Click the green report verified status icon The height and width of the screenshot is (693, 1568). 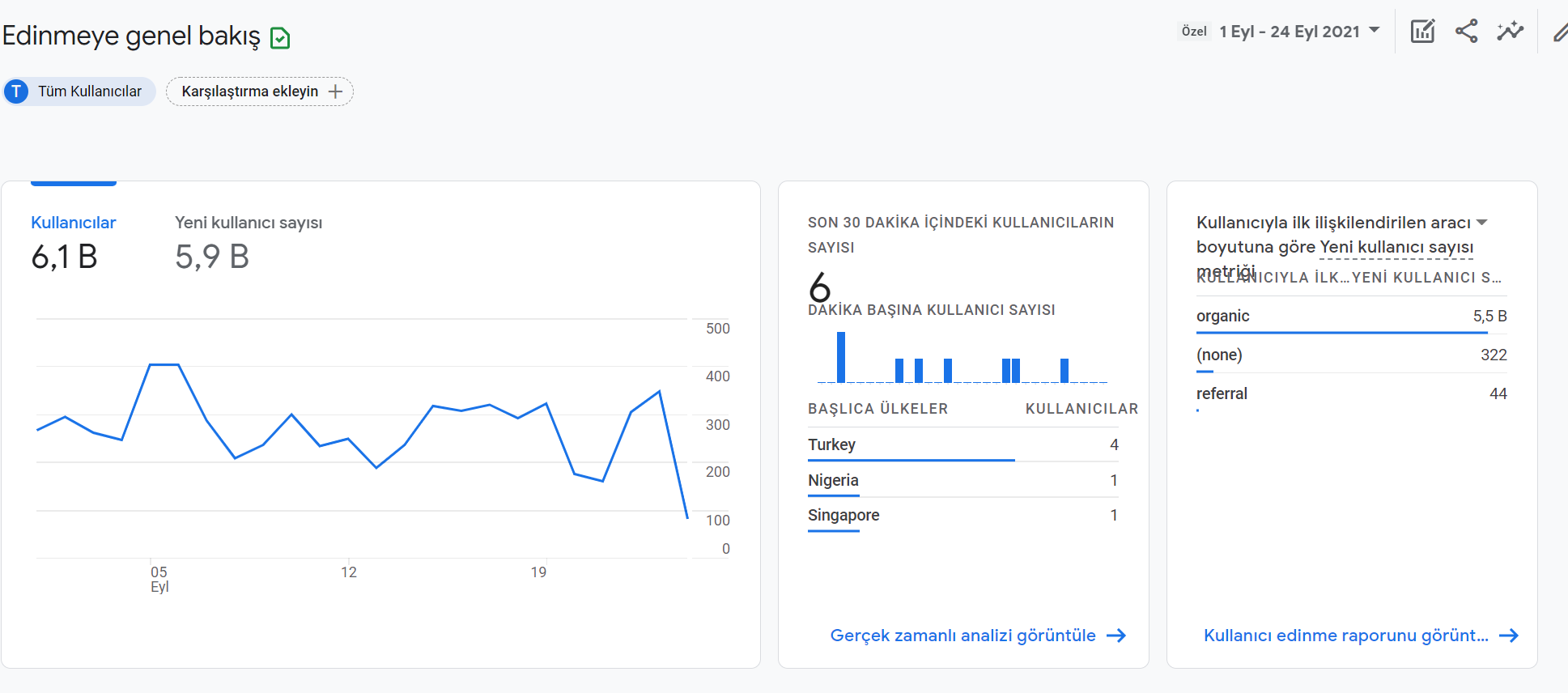[280, 38]
